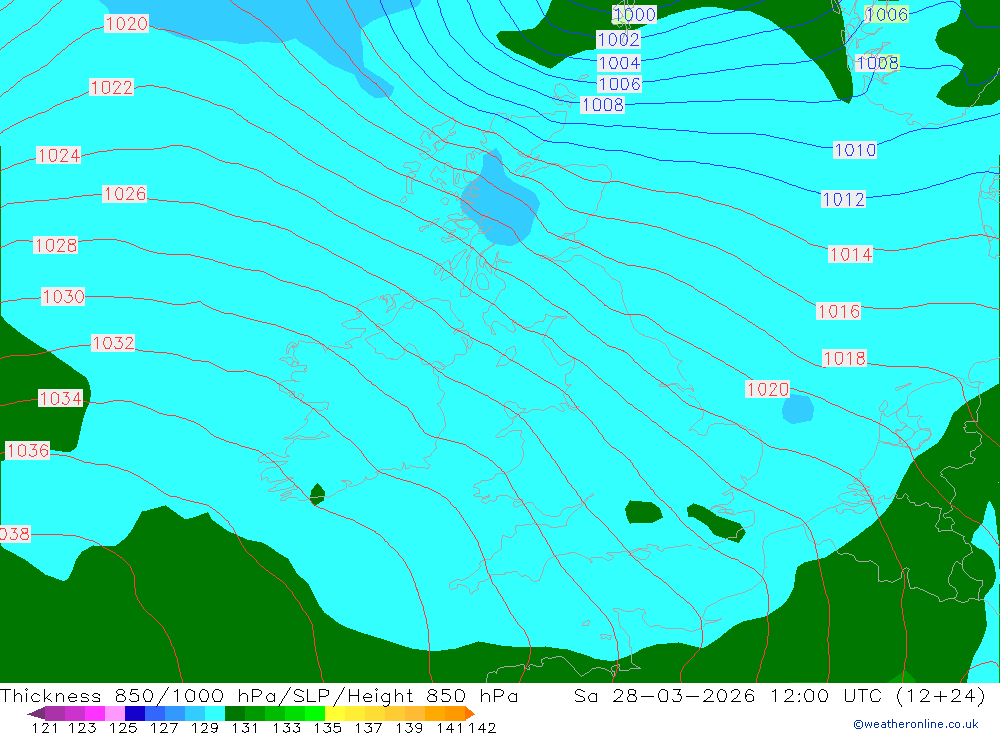This screenshot has height=733, width=1000.
Task: Select the 1016 pressure contour label
Action: tap(839, 311)
